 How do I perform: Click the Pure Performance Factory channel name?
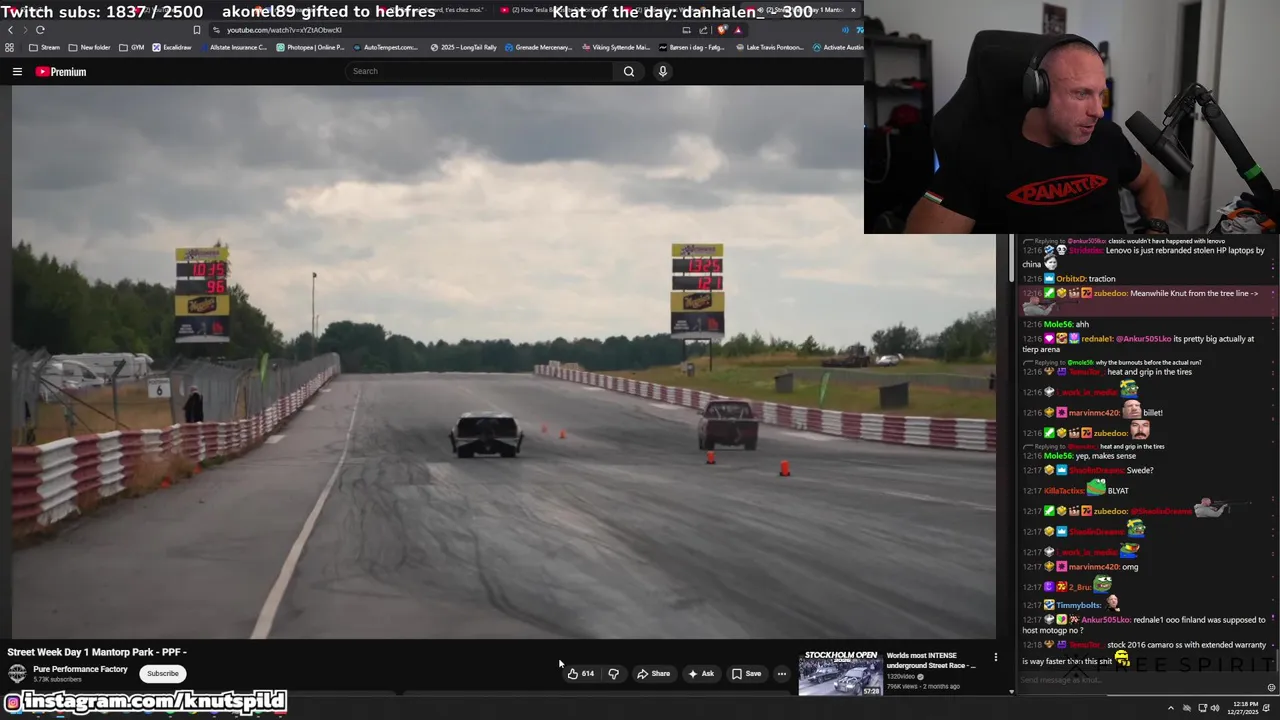[80, 669]
